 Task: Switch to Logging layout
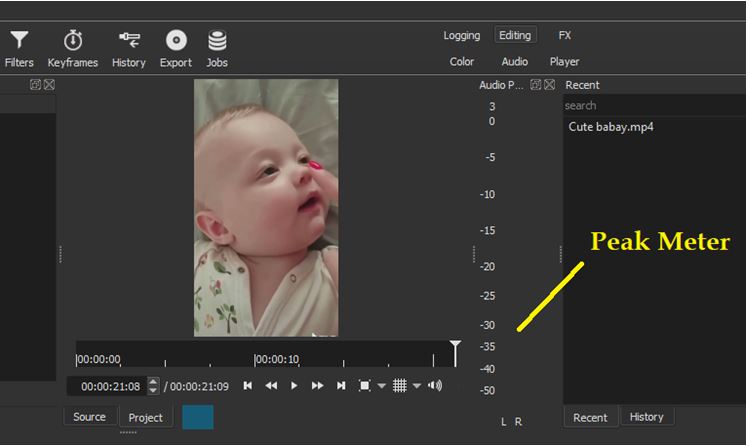(462, 35)
